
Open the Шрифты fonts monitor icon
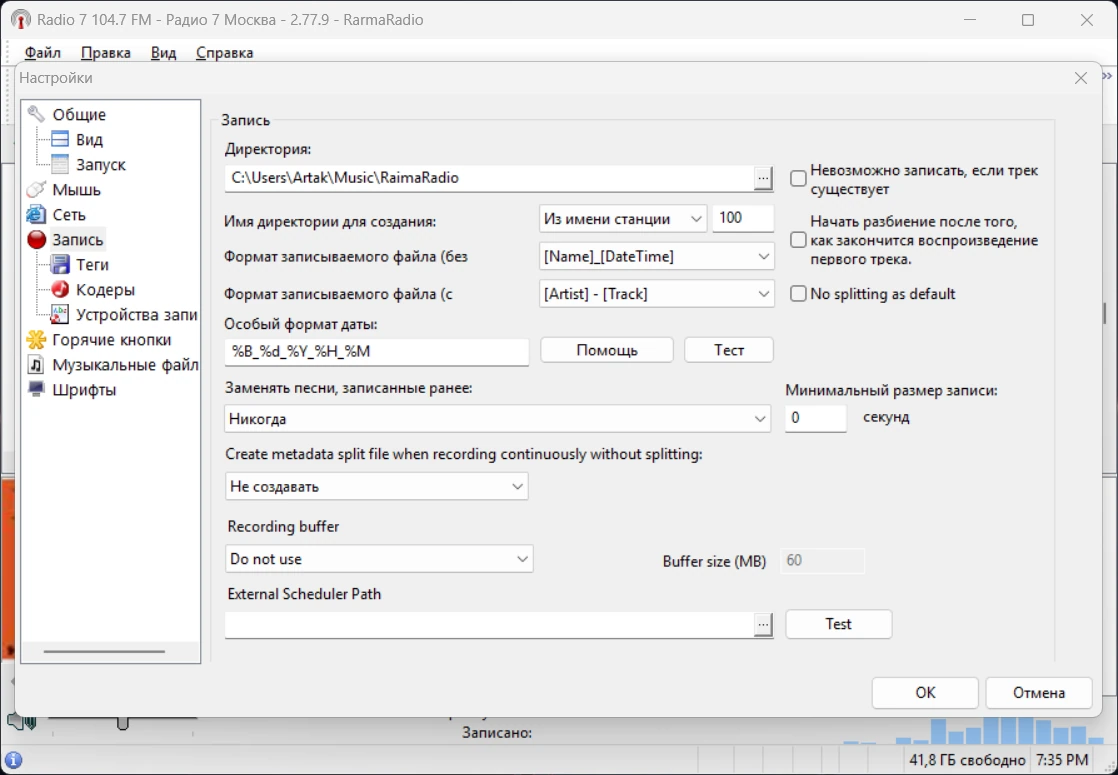pyautogui.click(x=36, y=389)
